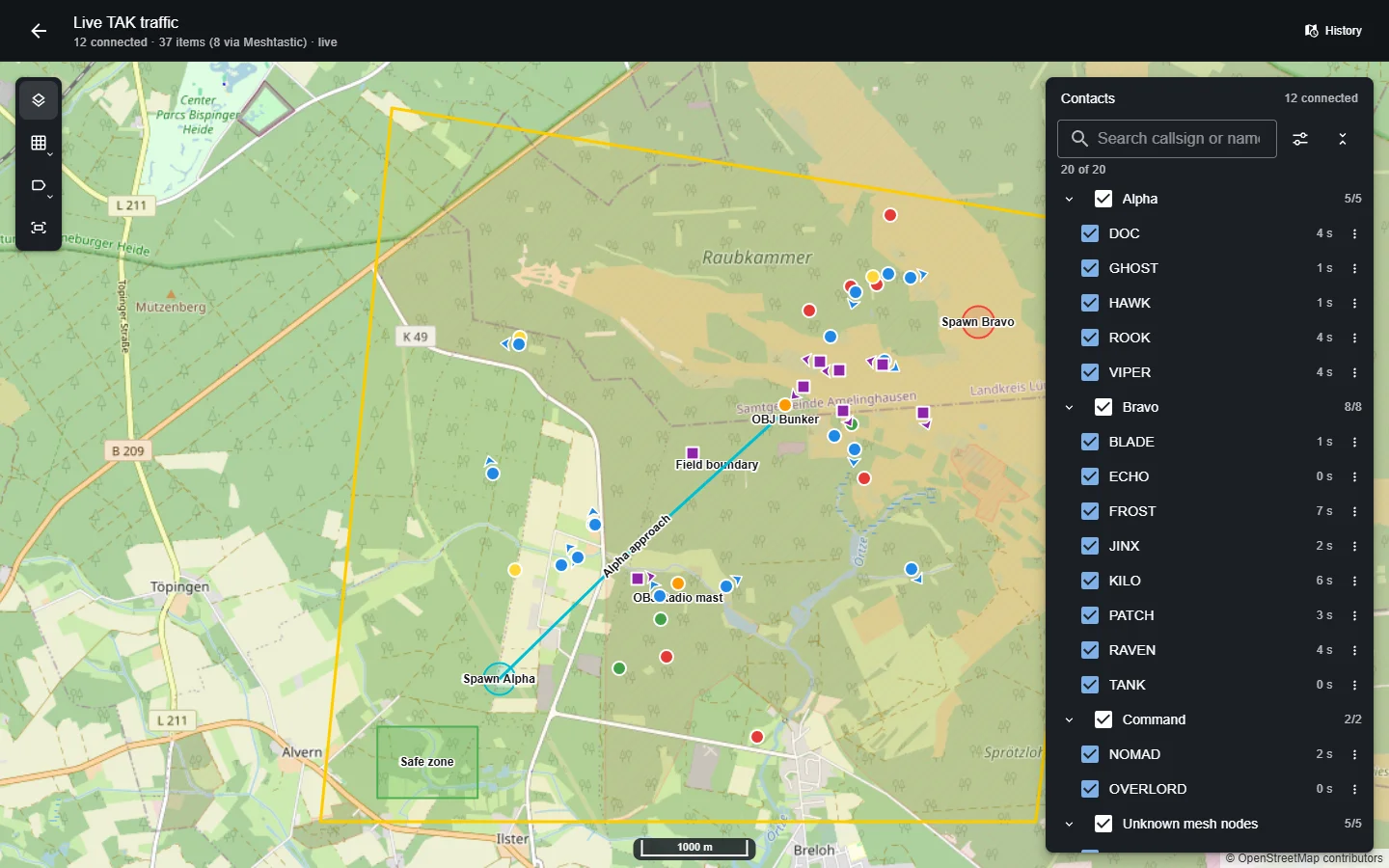The image size is (1389, 868).
Task: Click the OBJ Bunker map label
Action: pyautogui.click(x=785, y=420)
